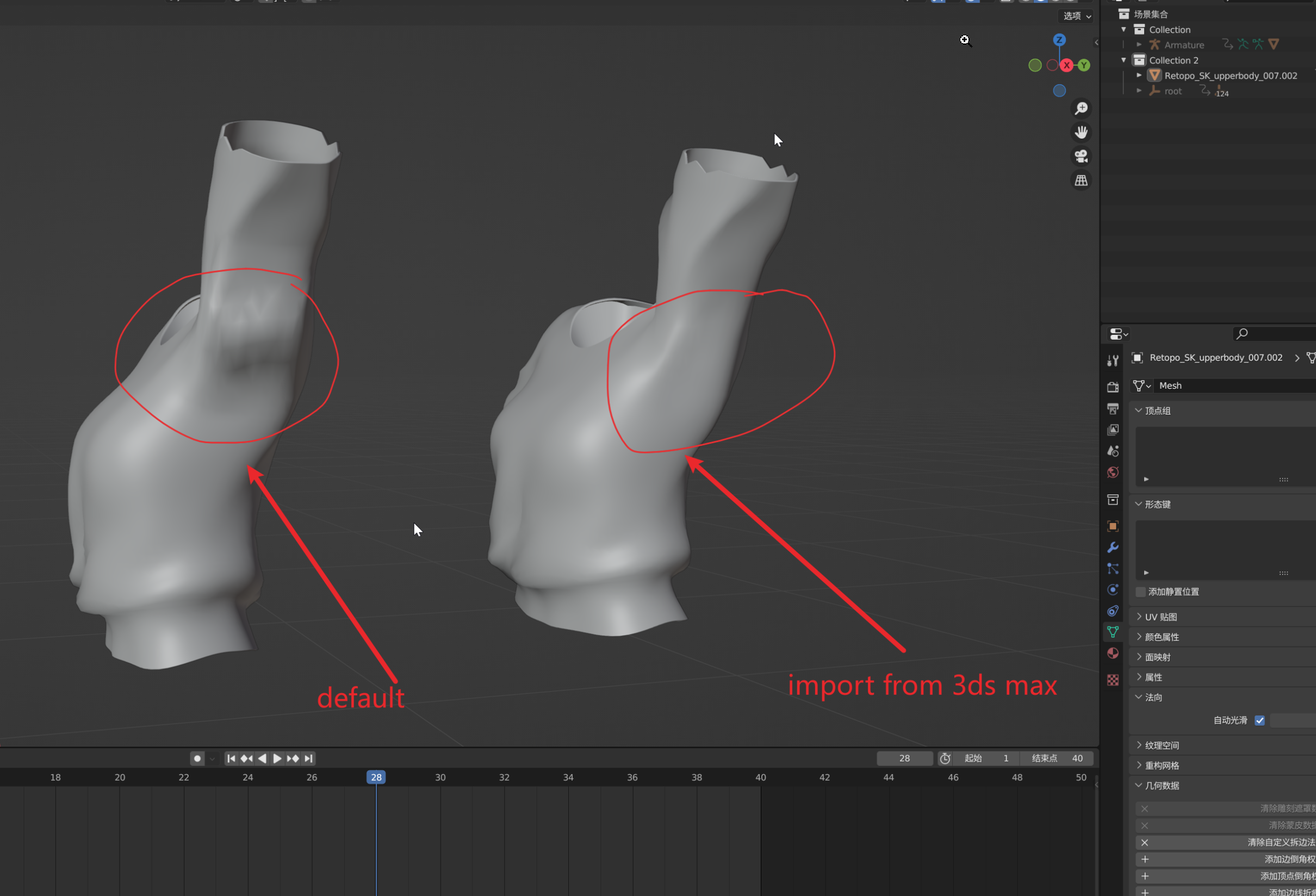This screenshot has width=1316, height=896.
Task: Expand the Armature tree item
Action: [x=1139, y=45]
